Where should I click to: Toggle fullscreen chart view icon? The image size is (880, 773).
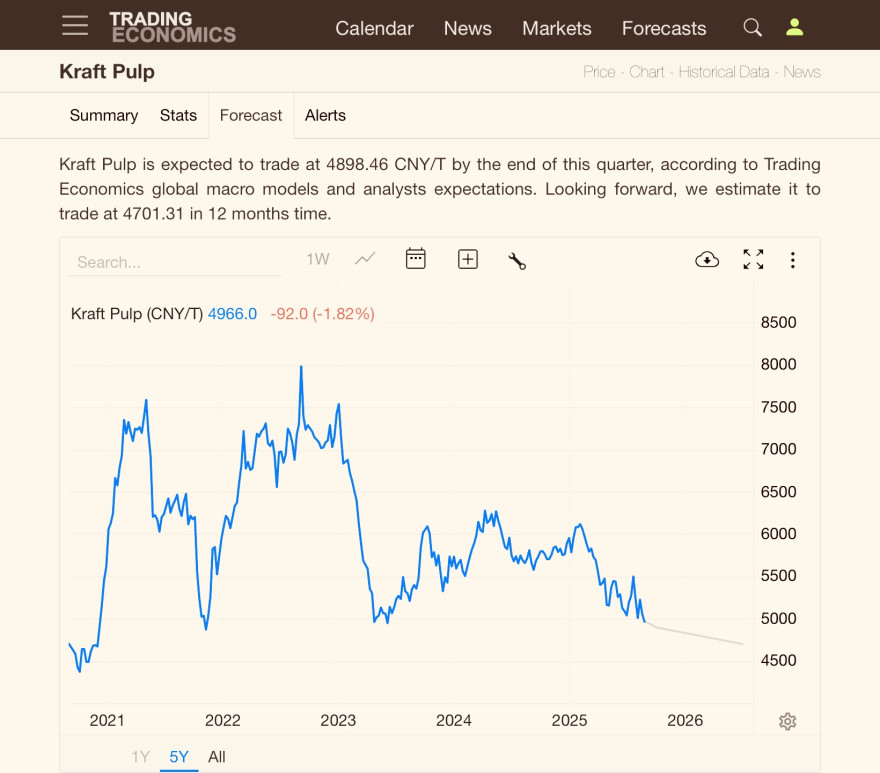[x=753, y=259]
